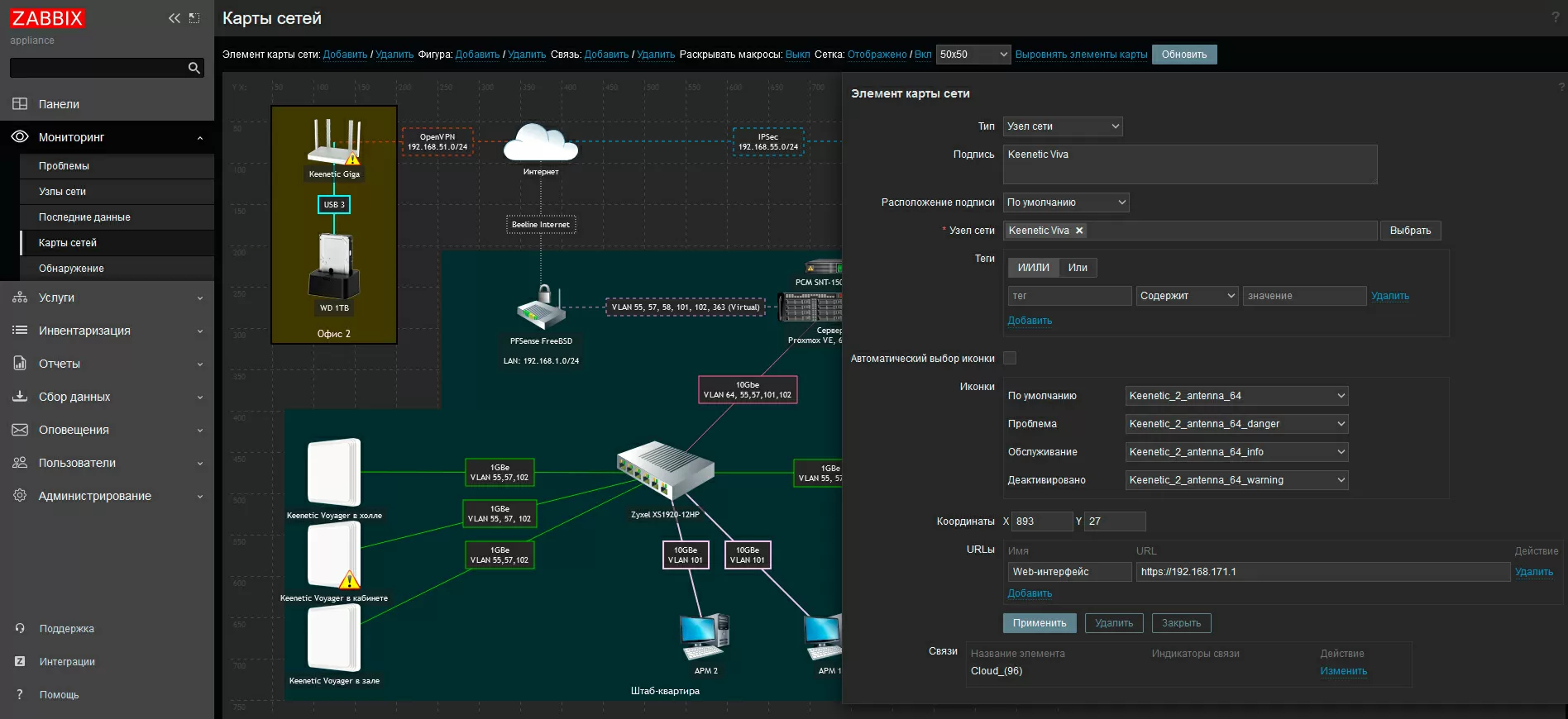Select the АРМ 2 workstation icon
The width and height of the screenshot is (1568, 719).
[705, 637]
